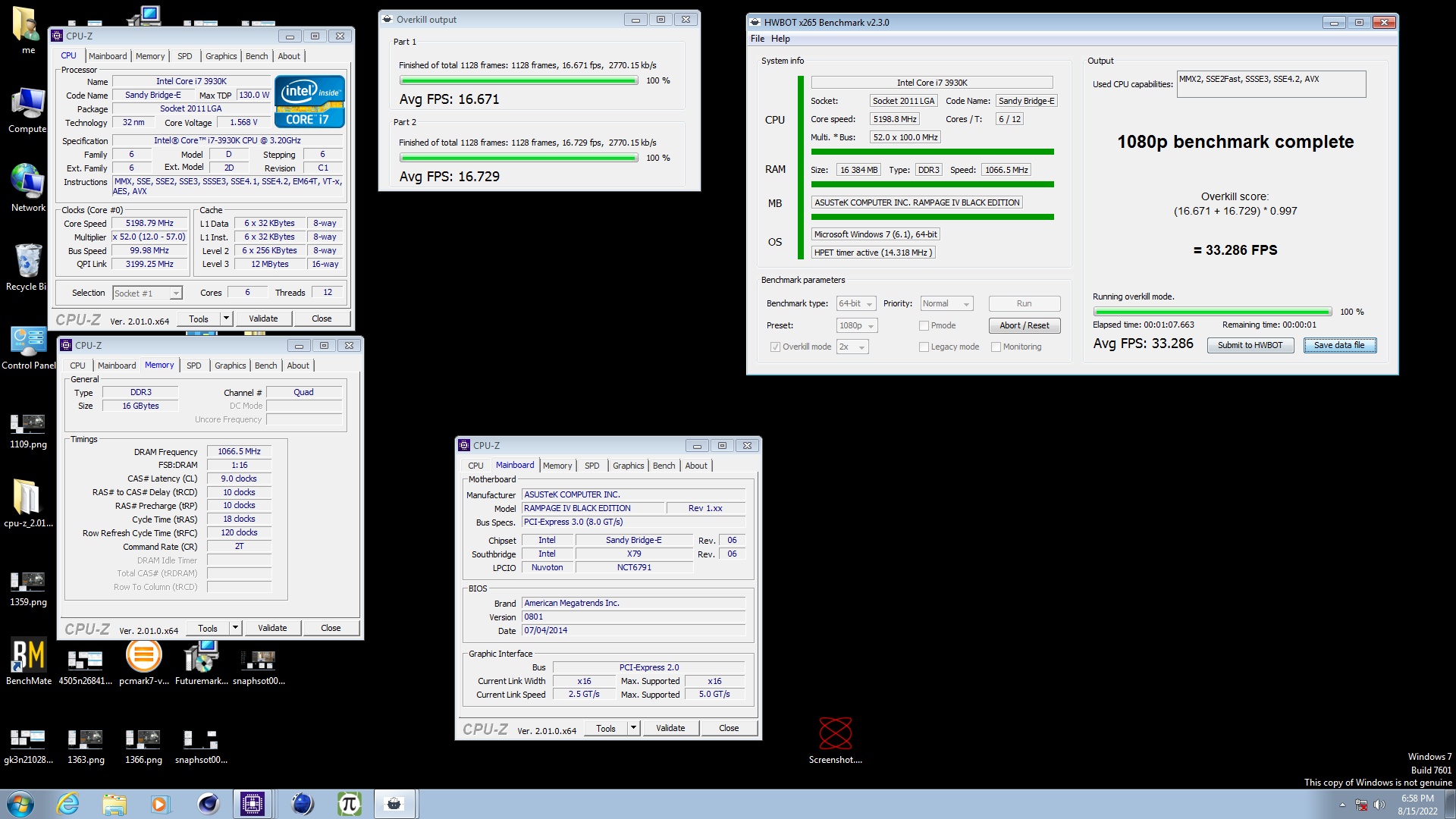Open the cpu-z_2.01 folder on desktop
This screenshot has height=819, width=1456.
[28, 503]
